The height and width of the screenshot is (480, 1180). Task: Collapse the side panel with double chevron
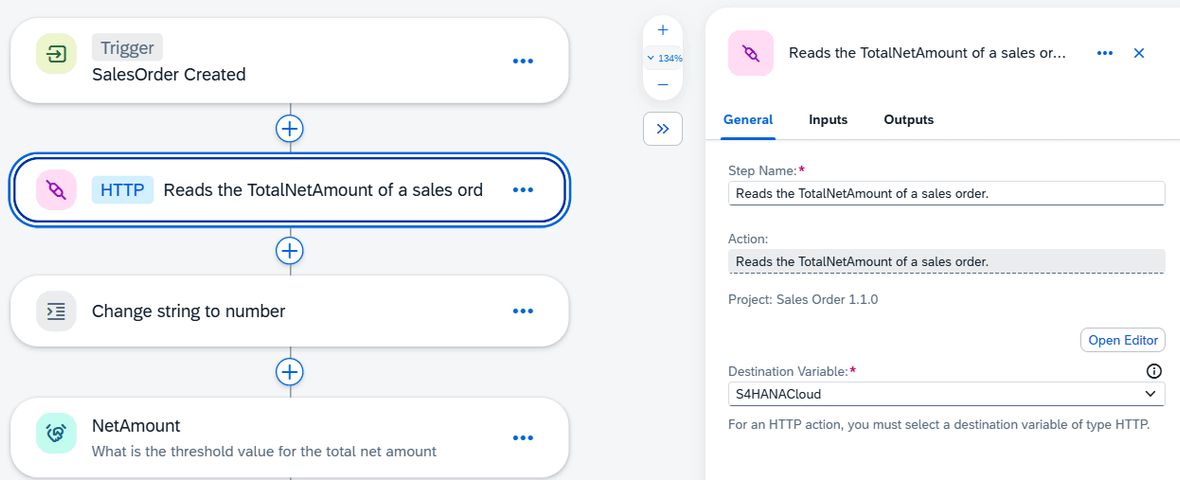663,129
